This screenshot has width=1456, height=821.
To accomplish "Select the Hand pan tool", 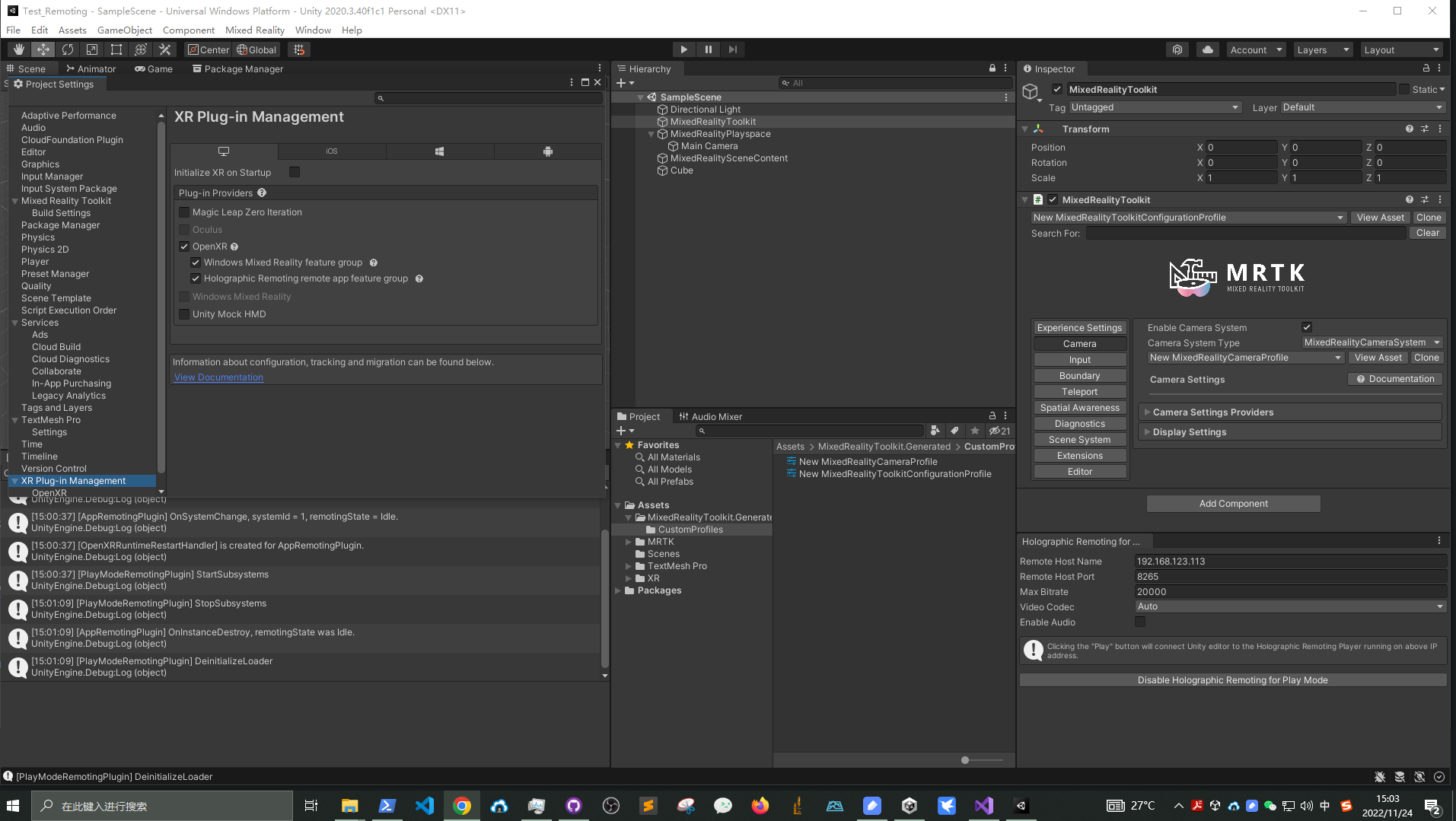I will click(18, 49).
